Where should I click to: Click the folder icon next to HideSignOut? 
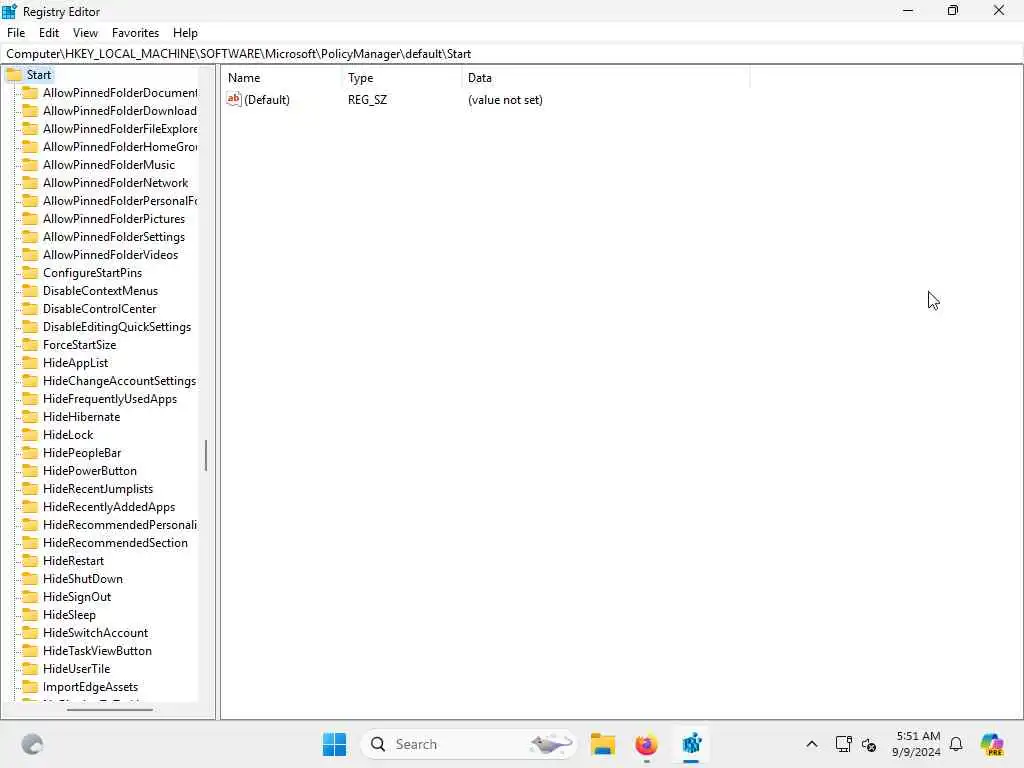tap(30, 596)
